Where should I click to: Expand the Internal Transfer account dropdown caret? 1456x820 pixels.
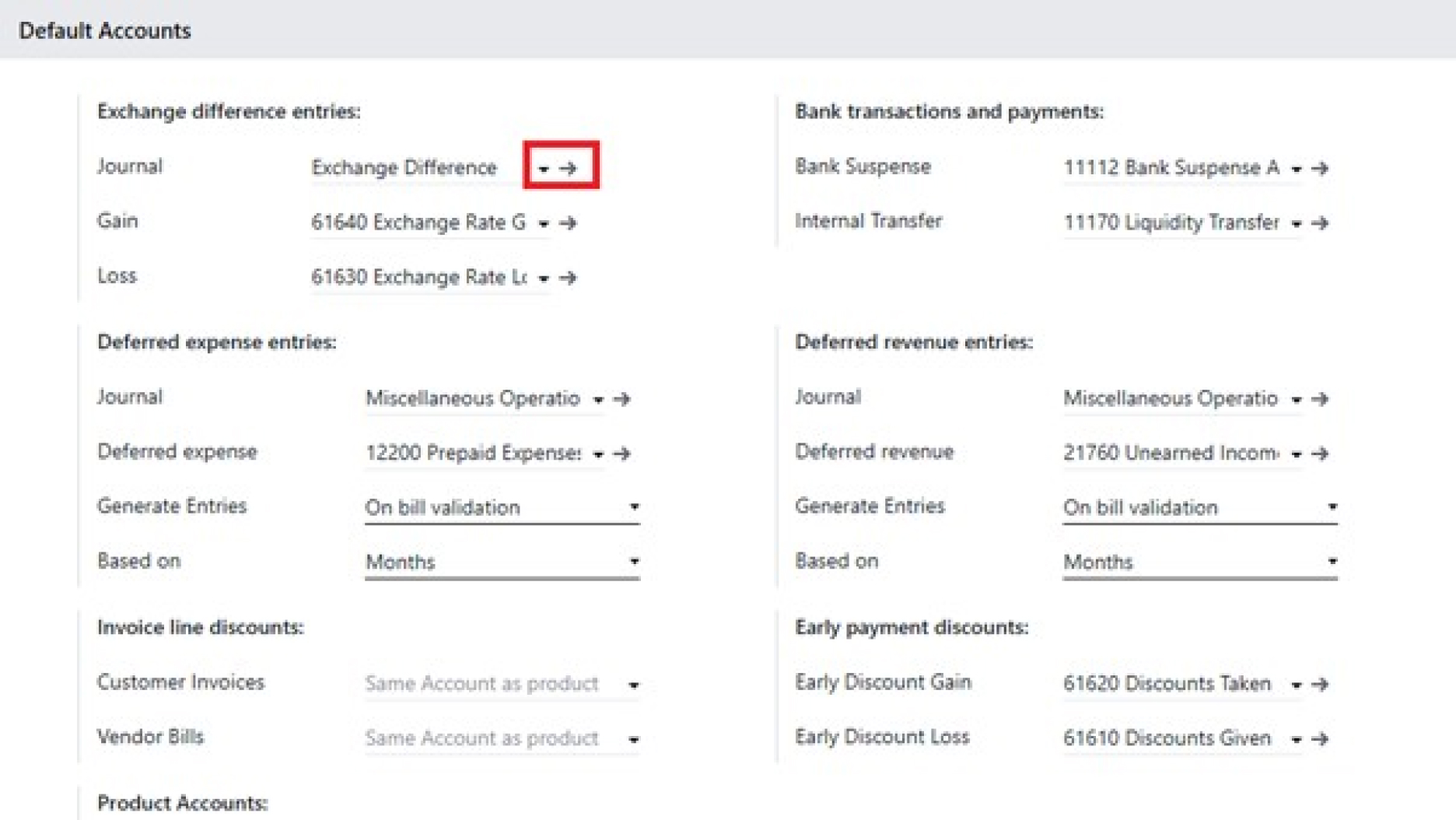[x=1295, y=223]
